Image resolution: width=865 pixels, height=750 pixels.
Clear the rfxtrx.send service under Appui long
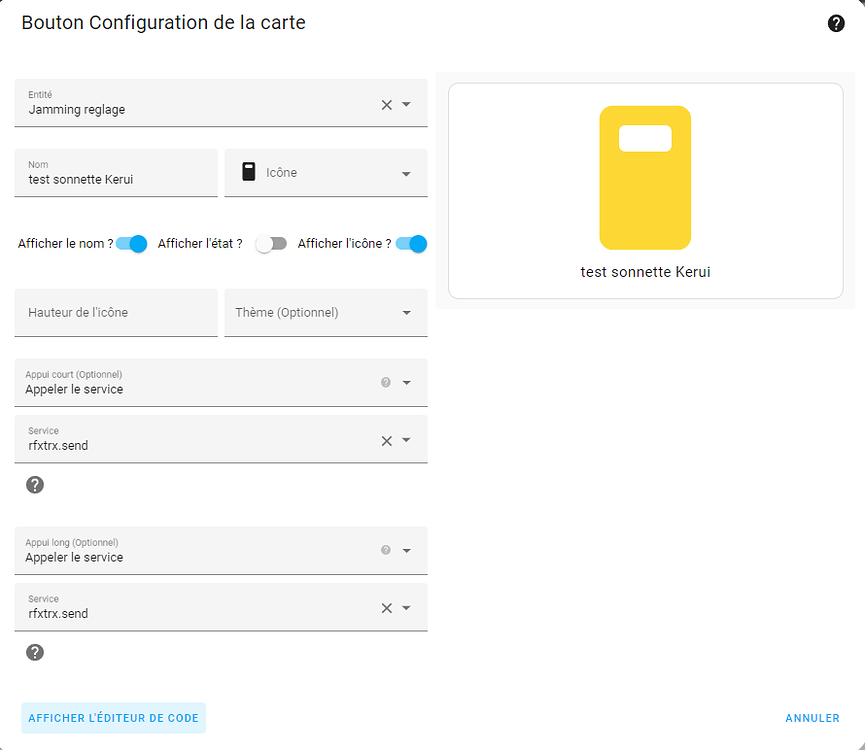[385, 607]
